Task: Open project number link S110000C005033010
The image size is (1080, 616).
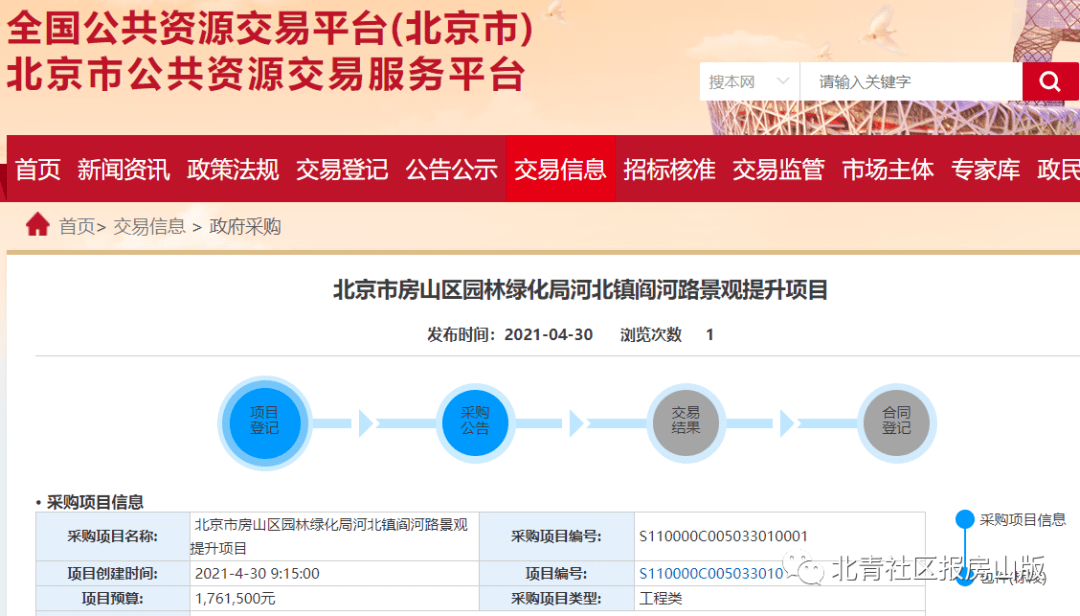Action: 711,573
